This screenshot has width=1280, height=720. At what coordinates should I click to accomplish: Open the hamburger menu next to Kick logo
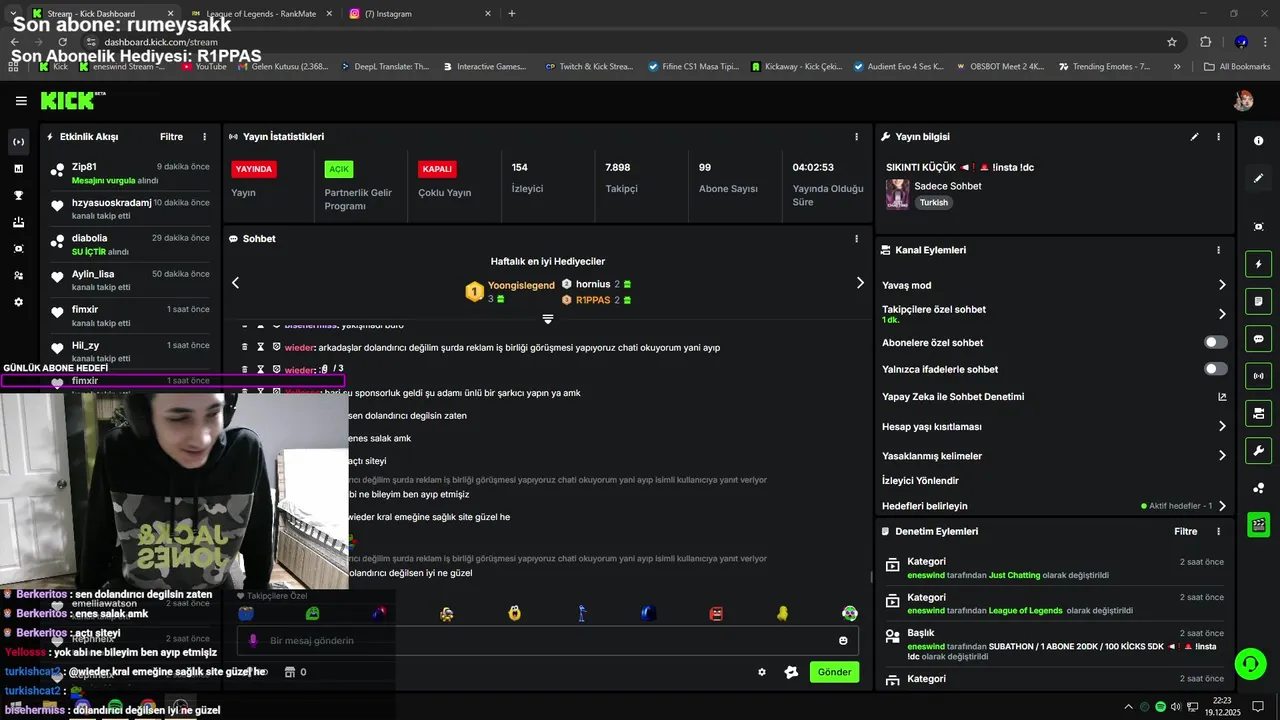pyautogui.click(x=21, y=101)
